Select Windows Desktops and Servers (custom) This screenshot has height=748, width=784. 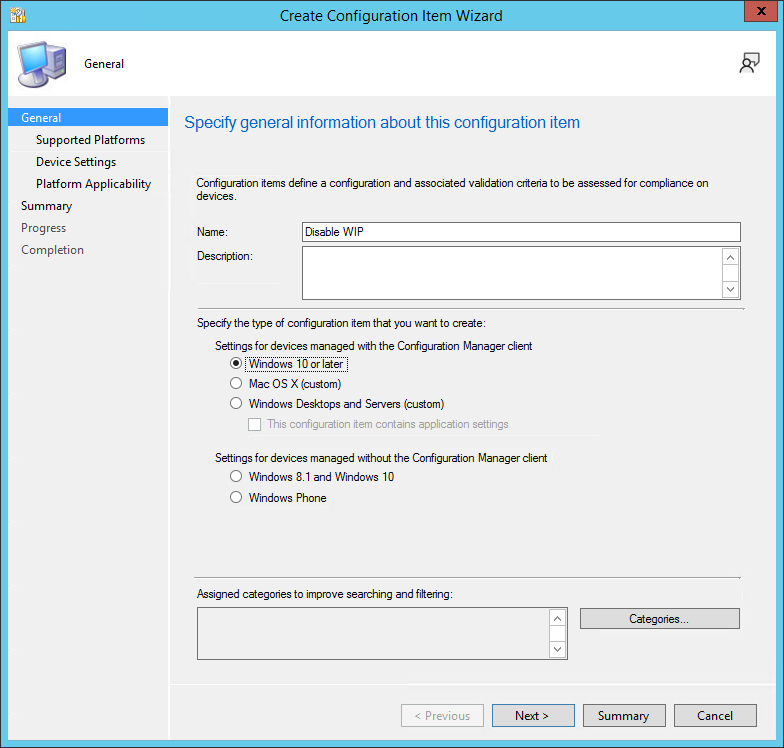point(237,404)
